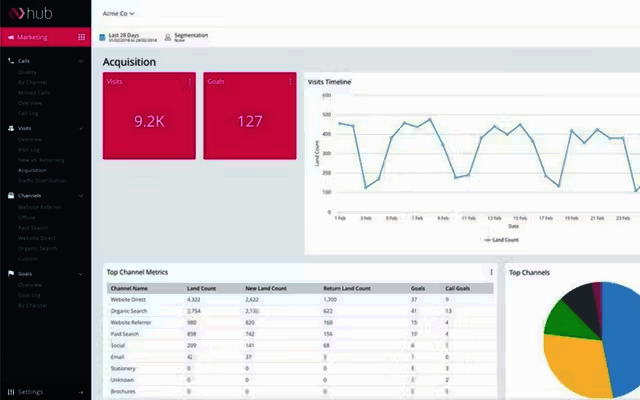
Task: Select the Website Direct table row
Action: 300,300
